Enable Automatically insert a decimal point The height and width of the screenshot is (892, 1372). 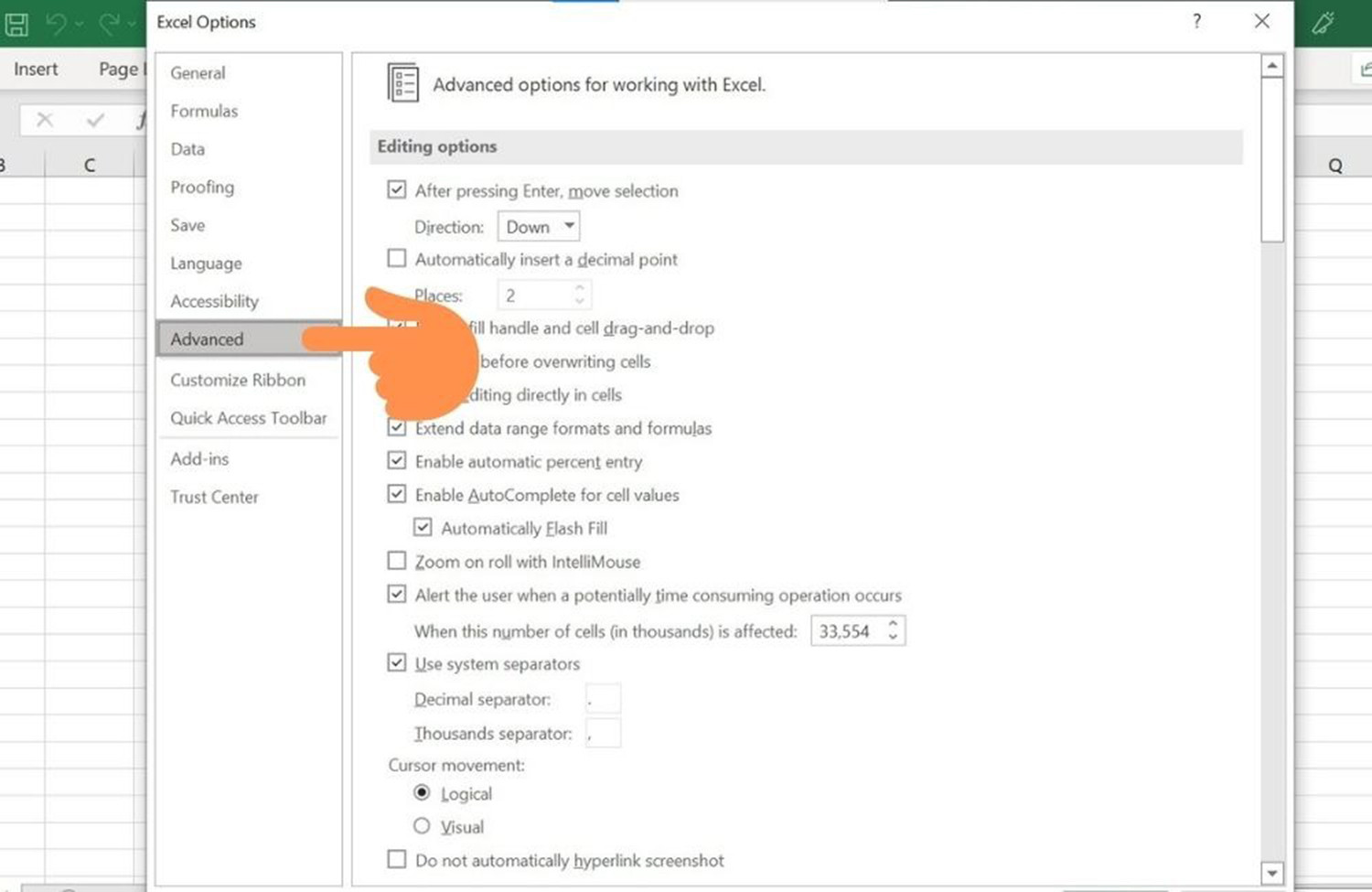coord(397,259)
